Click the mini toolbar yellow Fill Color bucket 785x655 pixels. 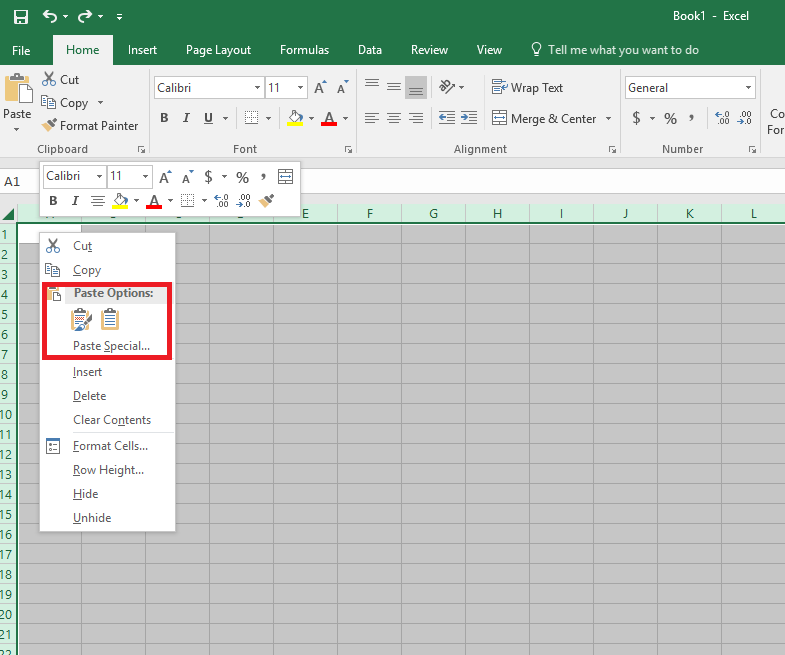pyautogui.click(x=120, y=201)
